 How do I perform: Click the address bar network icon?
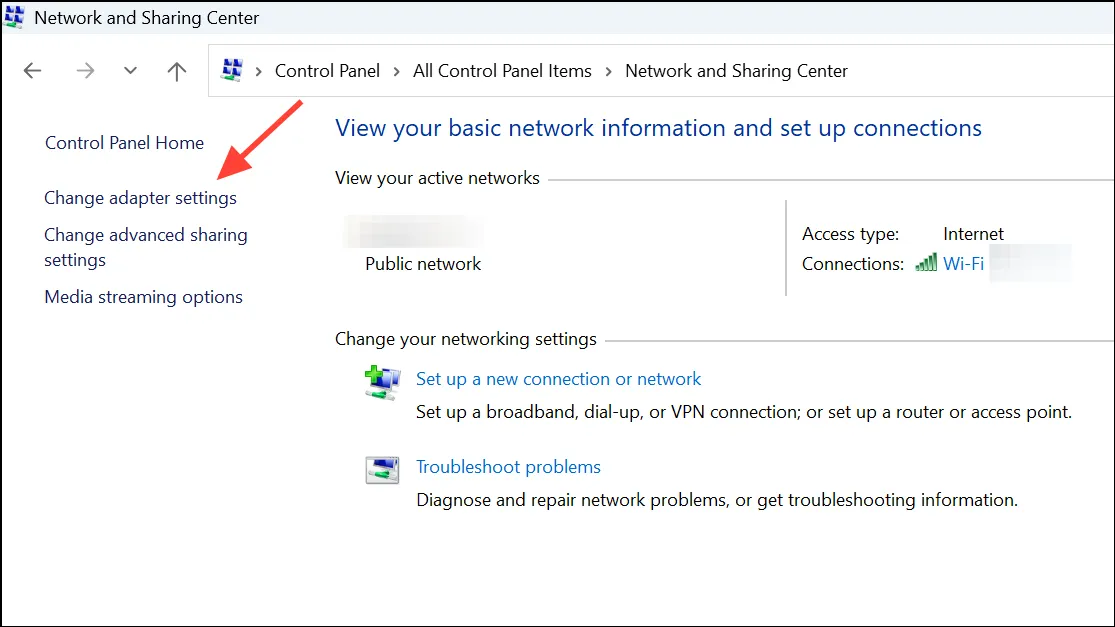click(x=232, y=70)
